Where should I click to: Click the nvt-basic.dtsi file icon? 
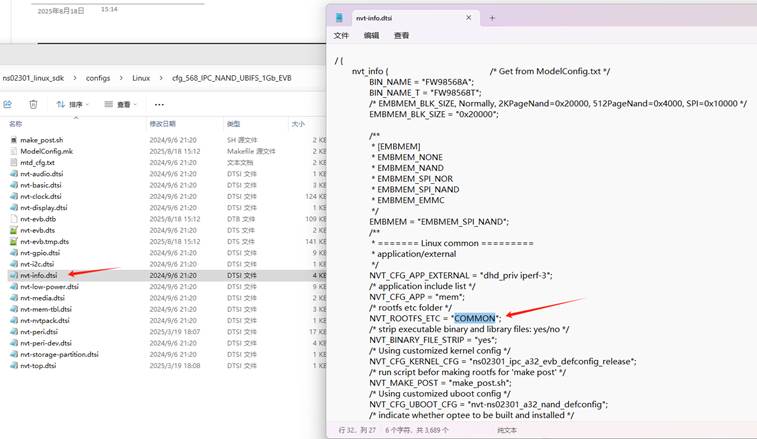(14, 185)
